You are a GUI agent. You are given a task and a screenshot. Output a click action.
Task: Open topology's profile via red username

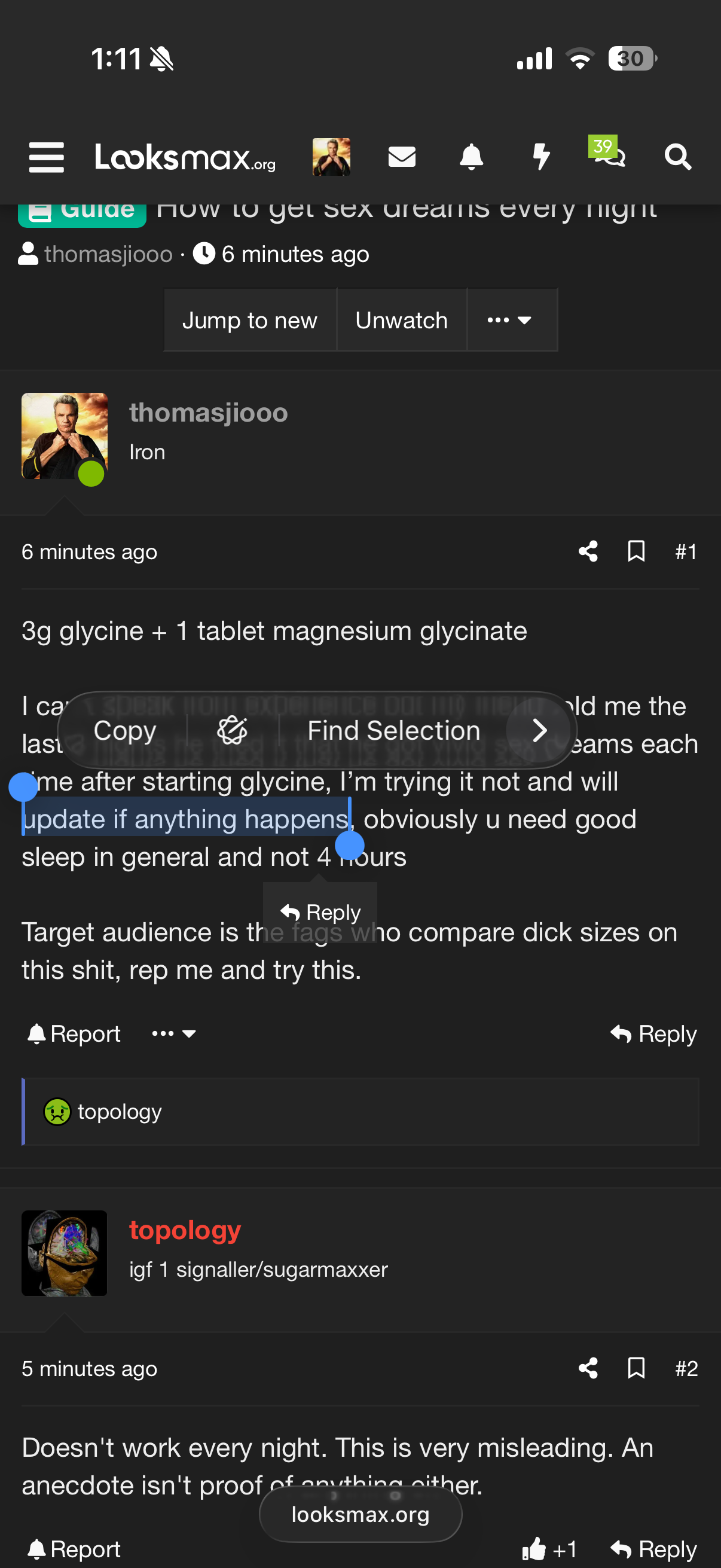coord(185,1230)
